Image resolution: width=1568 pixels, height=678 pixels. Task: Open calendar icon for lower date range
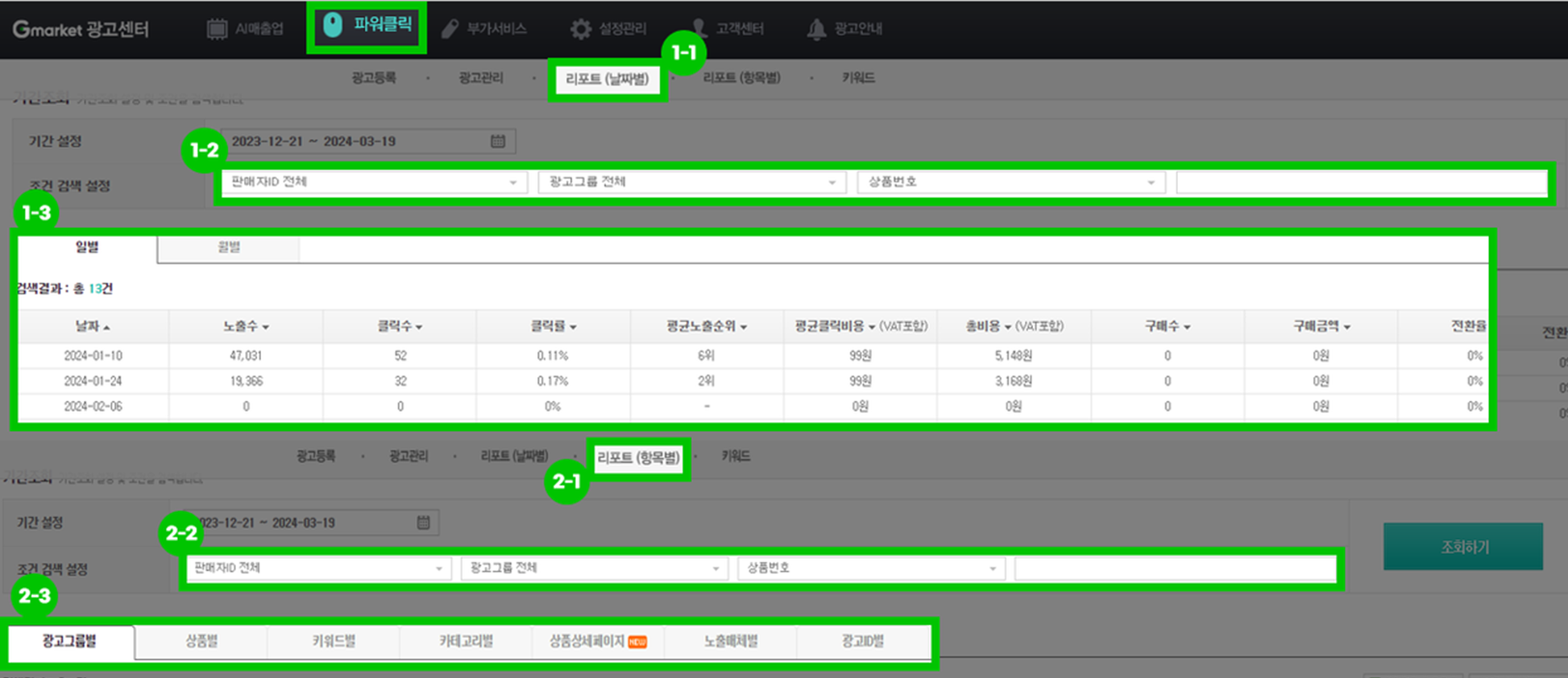423,523
